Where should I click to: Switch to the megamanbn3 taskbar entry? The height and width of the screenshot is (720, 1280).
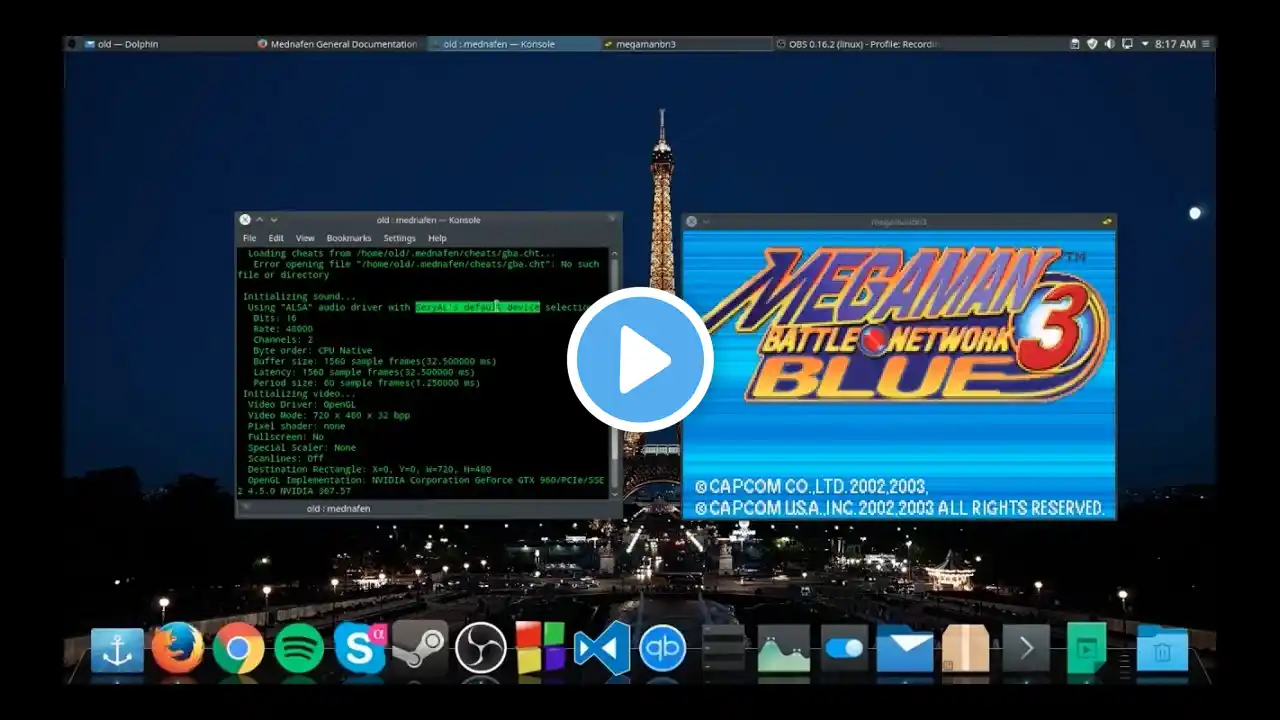pyautogui.click(x=687, y=44)
